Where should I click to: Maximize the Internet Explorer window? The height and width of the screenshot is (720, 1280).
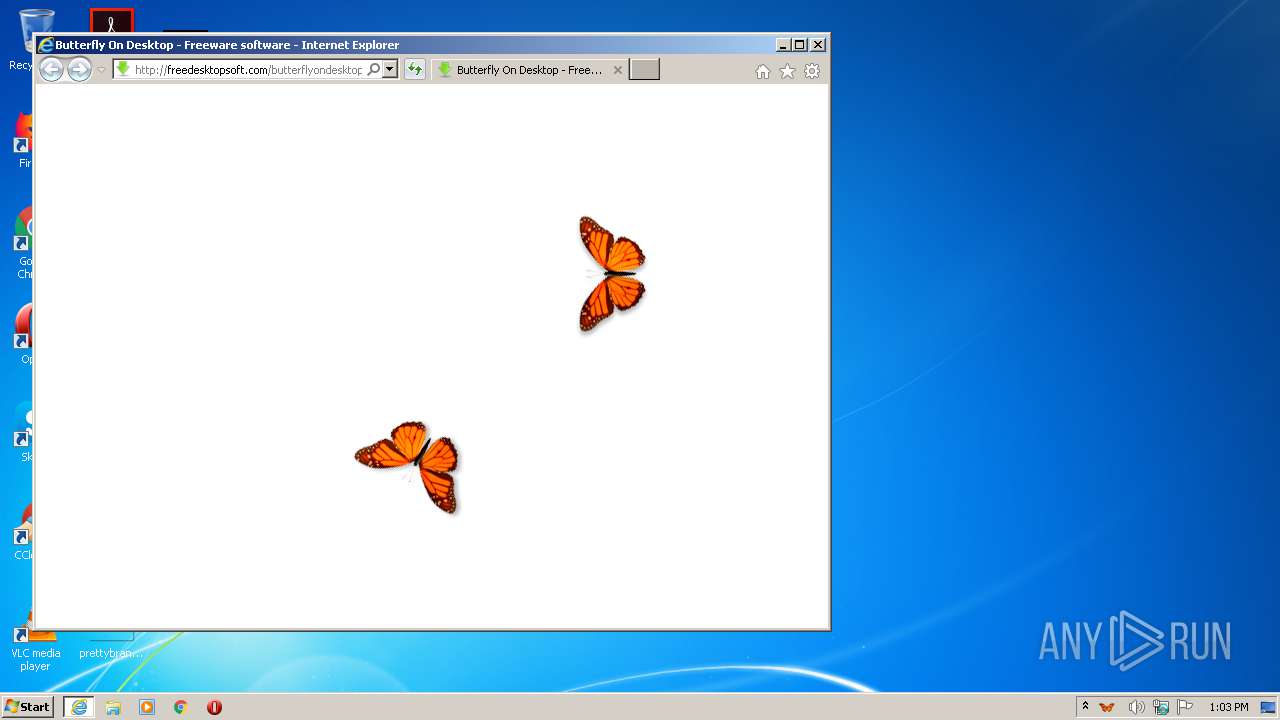pyautogui.click(x=800, y=45)
